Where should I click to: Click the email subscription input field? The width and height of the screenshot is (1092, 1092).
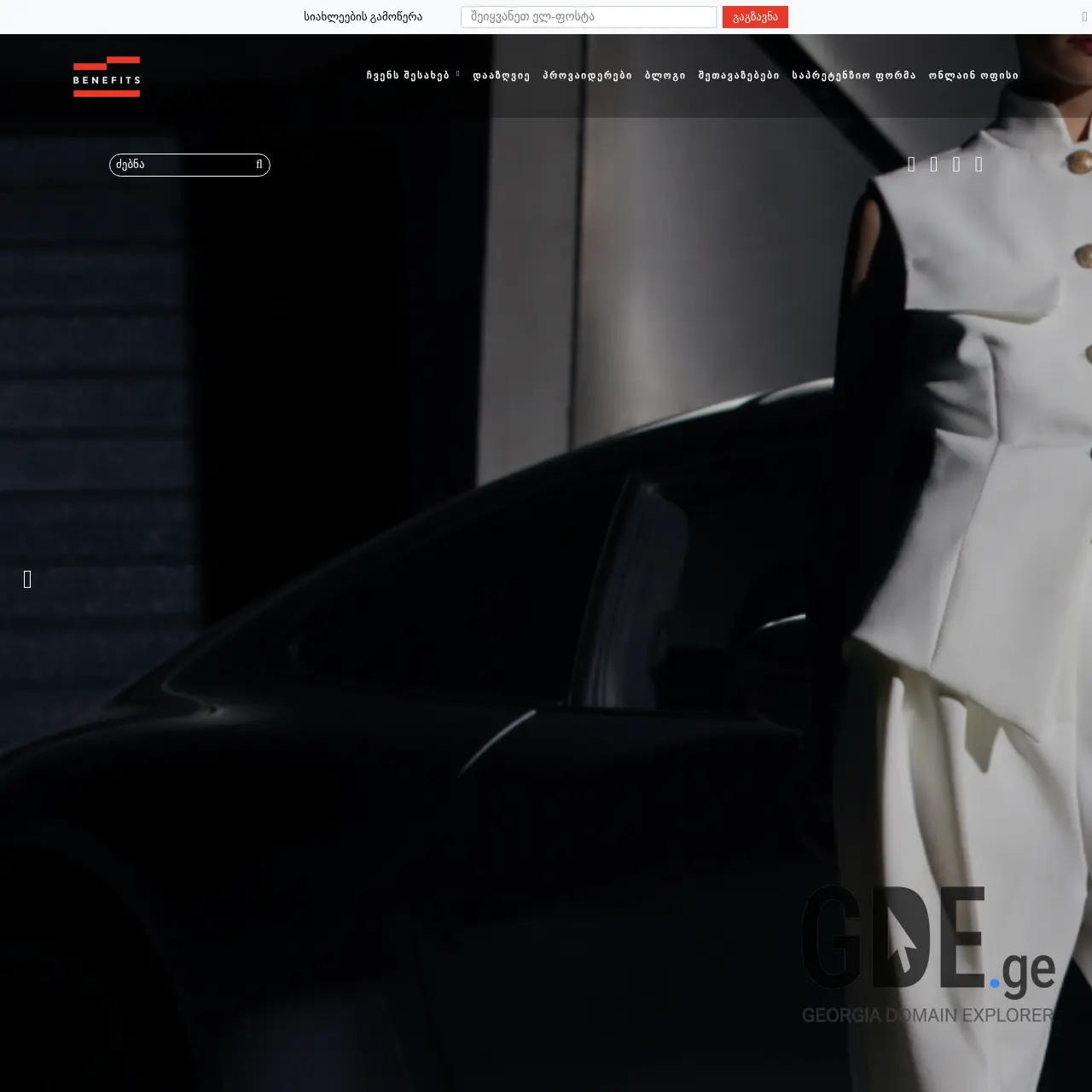coord(588,17)
